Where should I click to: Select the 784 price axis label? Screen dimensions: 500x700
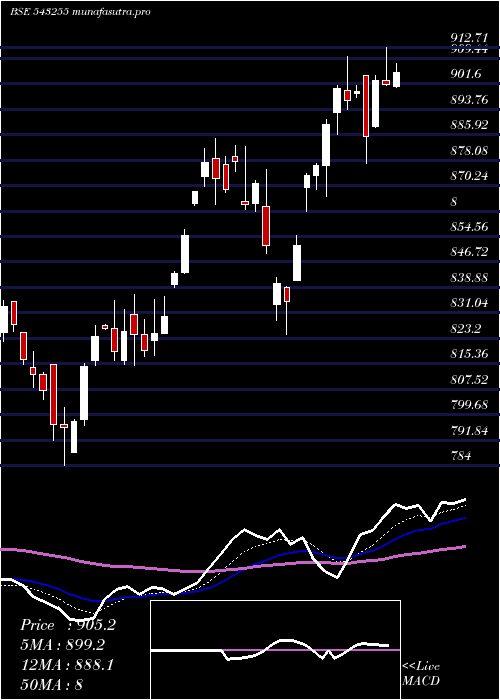461,456
